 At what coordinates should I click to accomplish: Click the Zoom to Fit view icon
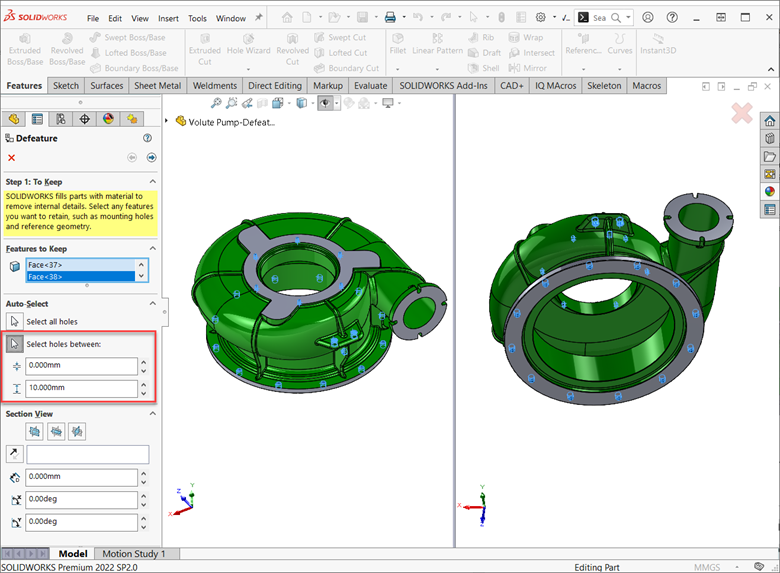tap(216, 103)
